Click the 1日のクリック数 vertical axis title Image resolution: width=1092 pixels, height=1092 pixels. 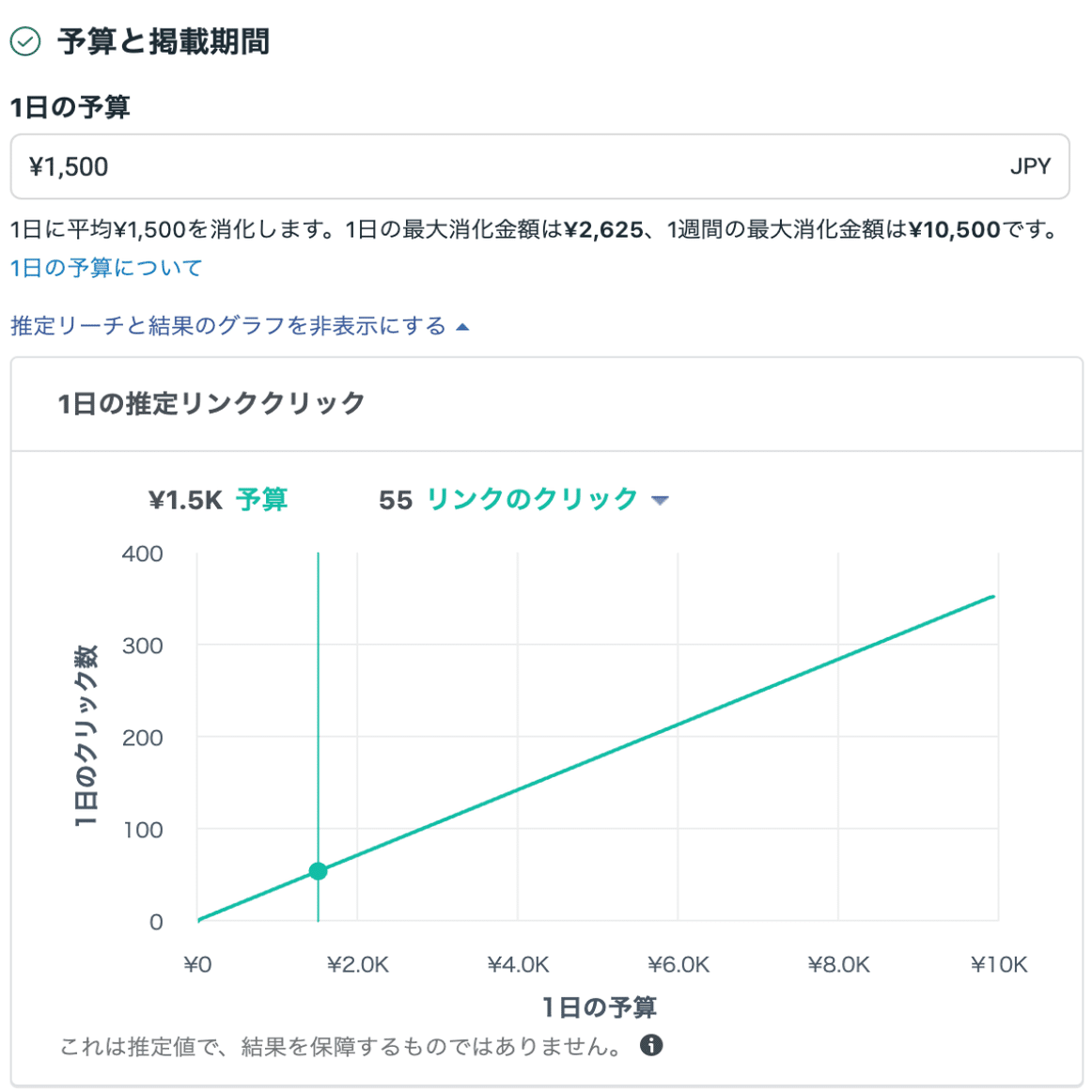[86, 736]
